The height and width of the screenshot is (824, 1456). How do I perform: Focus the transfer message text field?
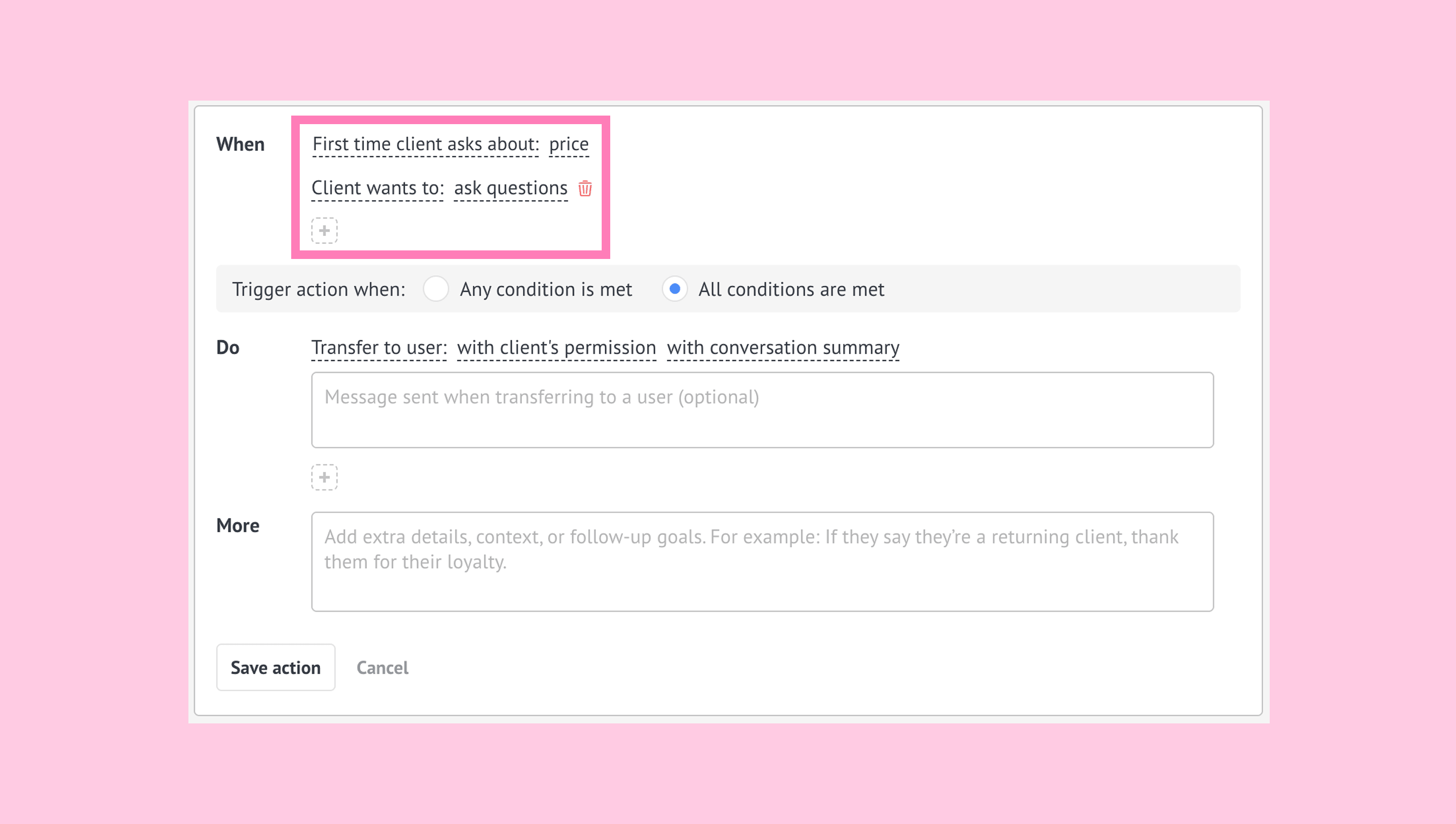(x=762, y=410)
